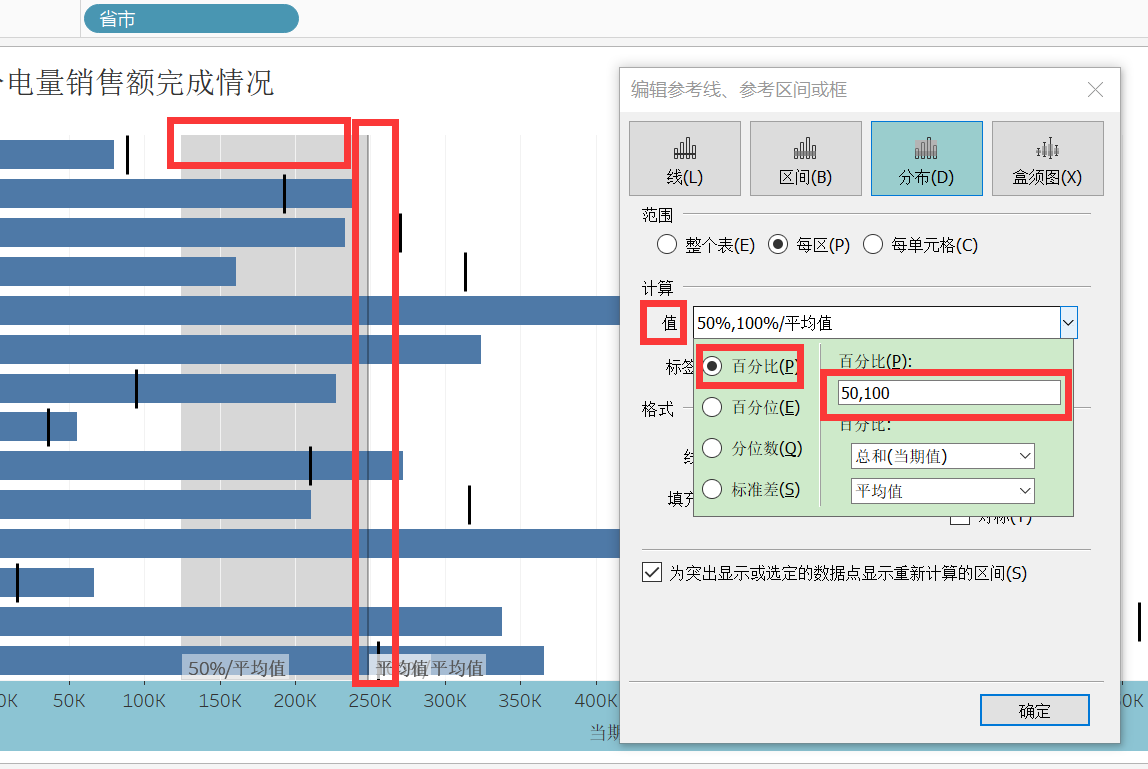The height and width of the screenshot is (769, 1148).
Task: Select the 盒须图(X) box plot tab
Action: click(x=1047, y=158)
